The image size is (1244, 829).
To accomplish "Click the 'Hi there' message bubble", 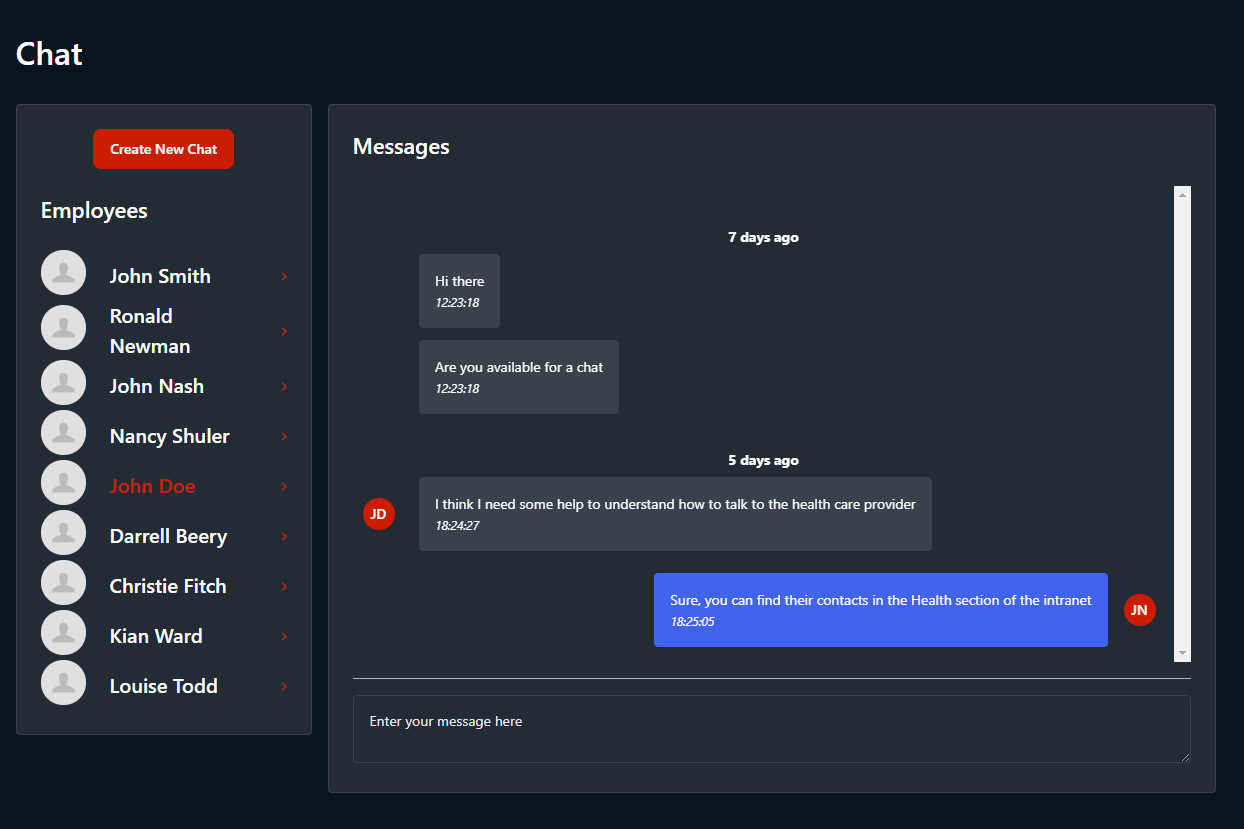I will tap(459, 290).
